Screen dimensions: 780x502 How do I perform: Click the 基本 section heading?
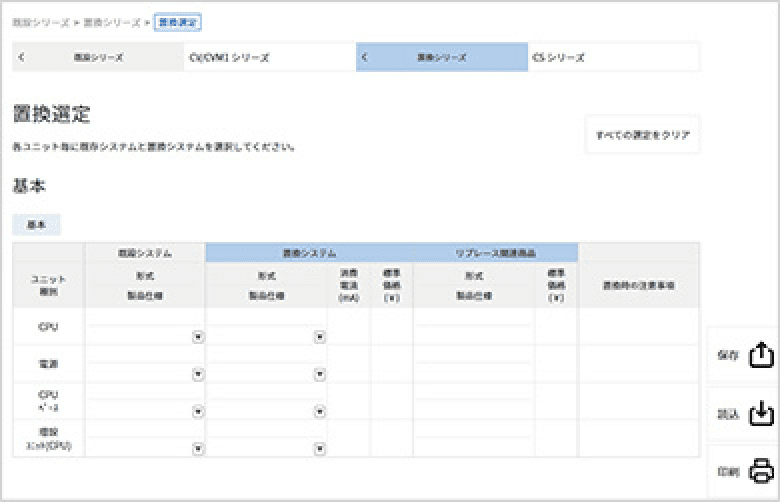click(29, 186)
